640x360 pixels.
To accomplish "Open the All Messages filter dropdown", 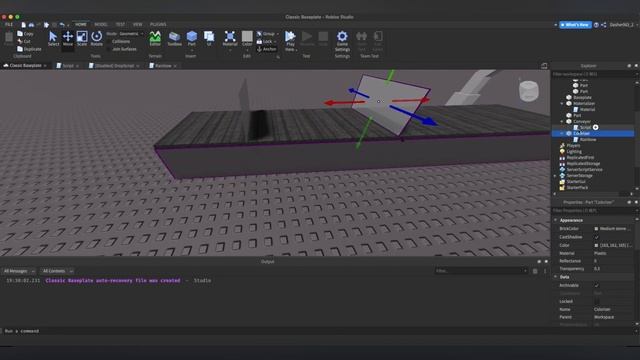I will [x=19, y=271].
